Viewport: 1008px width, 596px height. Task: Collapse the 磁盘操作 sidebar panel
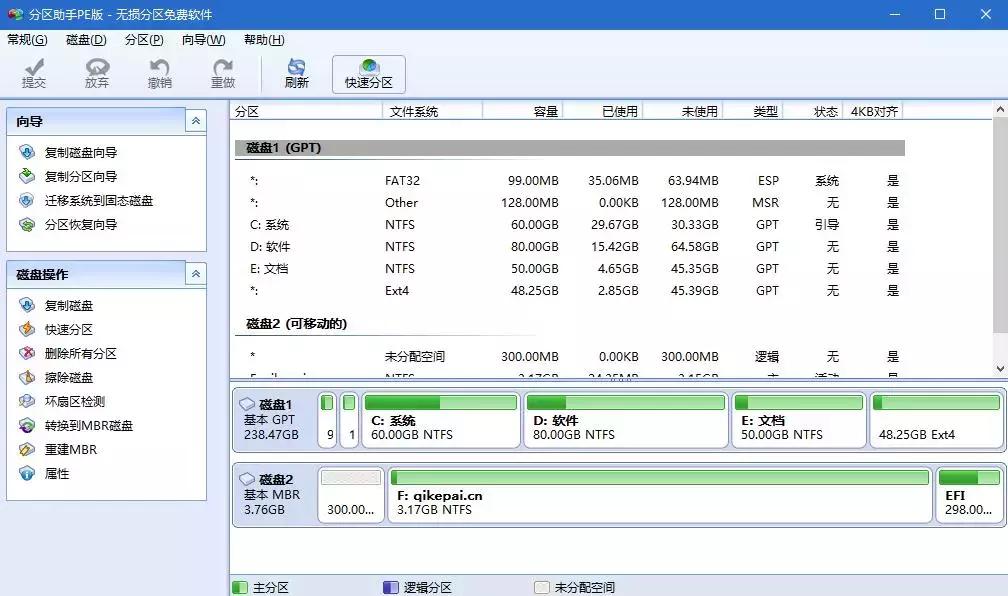pos(198,272)
